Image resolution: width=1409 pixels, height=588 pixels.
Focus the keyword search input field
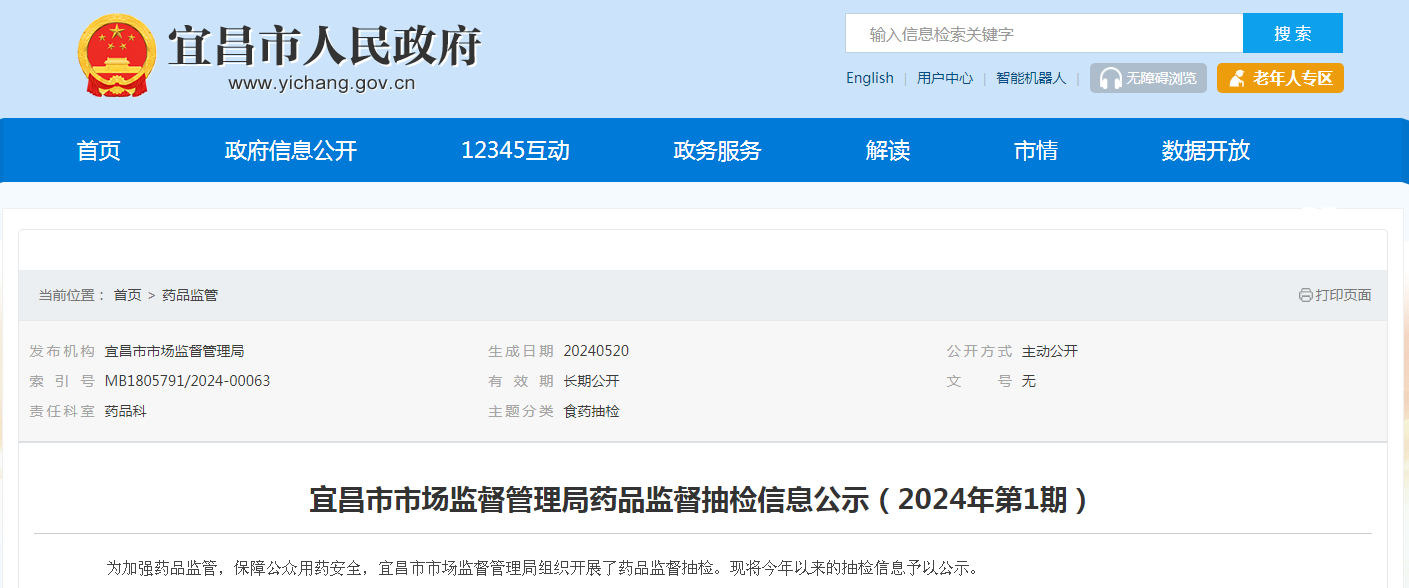(1043, 34)
